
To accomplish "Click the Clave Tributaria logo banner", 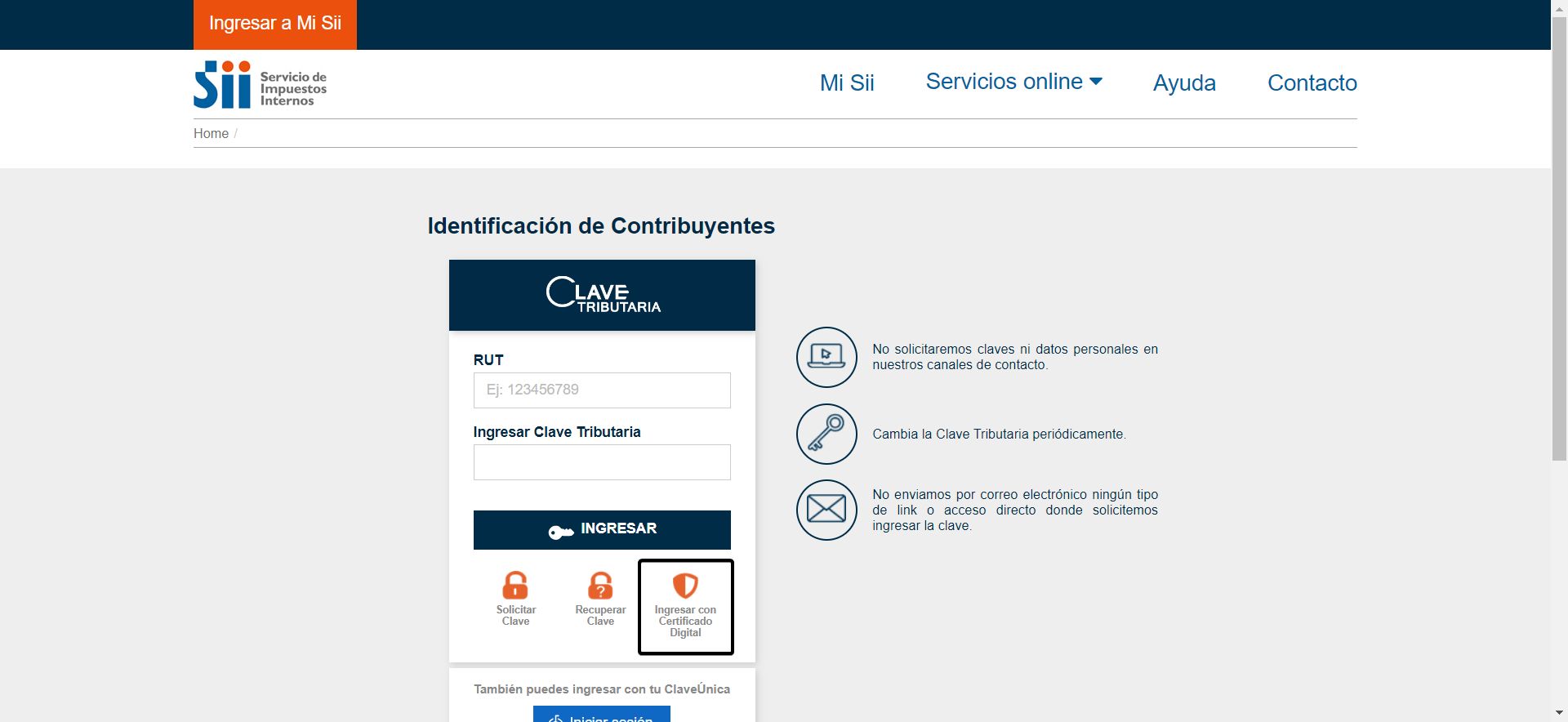I will pyautogui.click(x=602, y=295).
